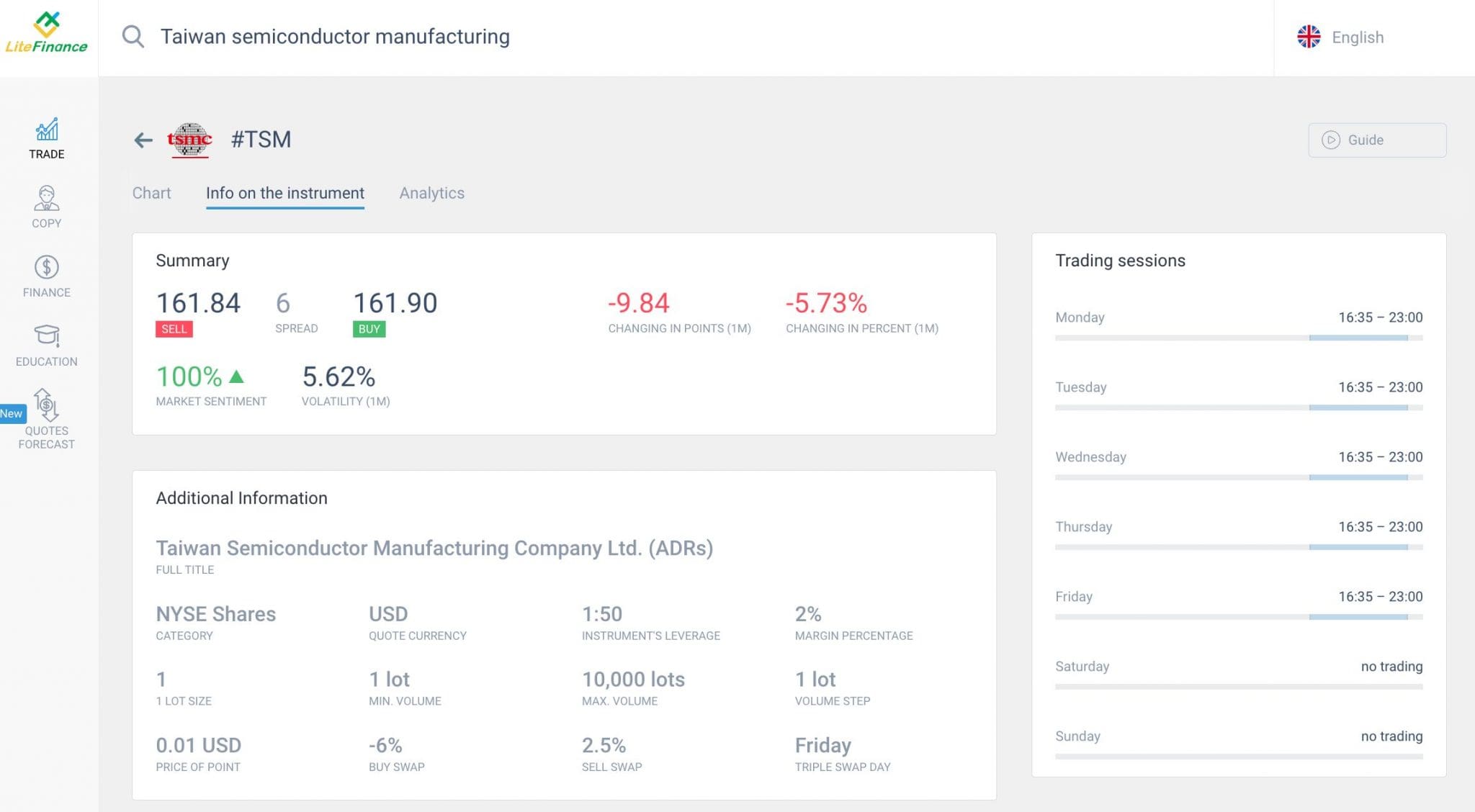
Task: Click the 1 lot volume step value
Action: click(x=815, y=679)
